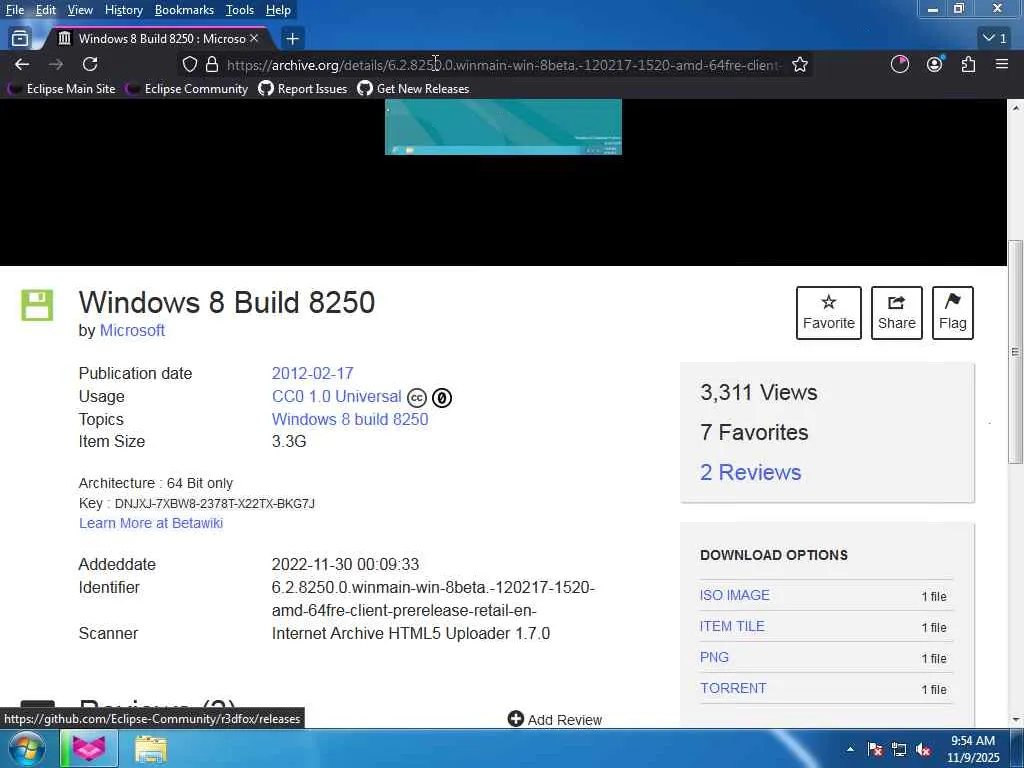Open the Edit menu
This screenshot has height=768, width=1024.
coord(45,10)
